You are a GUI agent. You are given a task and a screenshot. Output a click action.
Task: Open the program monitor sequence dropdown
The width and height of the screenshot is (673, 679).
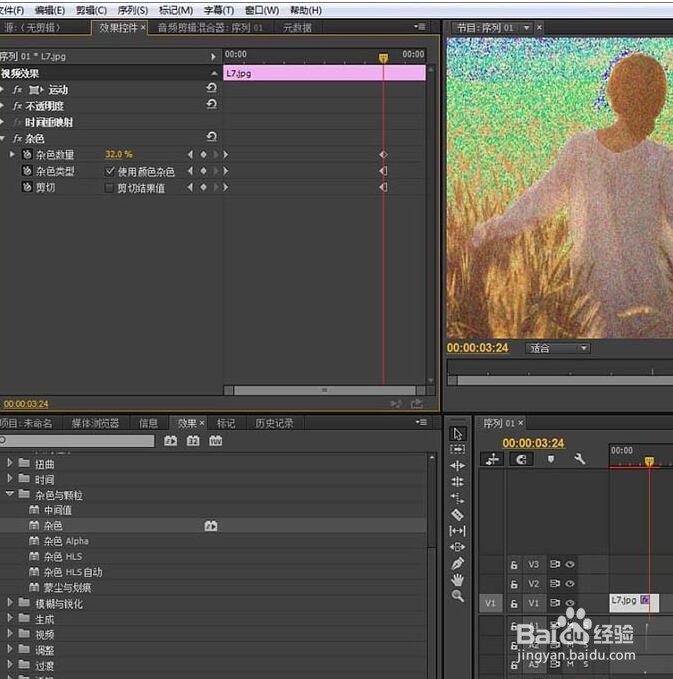pyautogui.click(x=526, y=28)
